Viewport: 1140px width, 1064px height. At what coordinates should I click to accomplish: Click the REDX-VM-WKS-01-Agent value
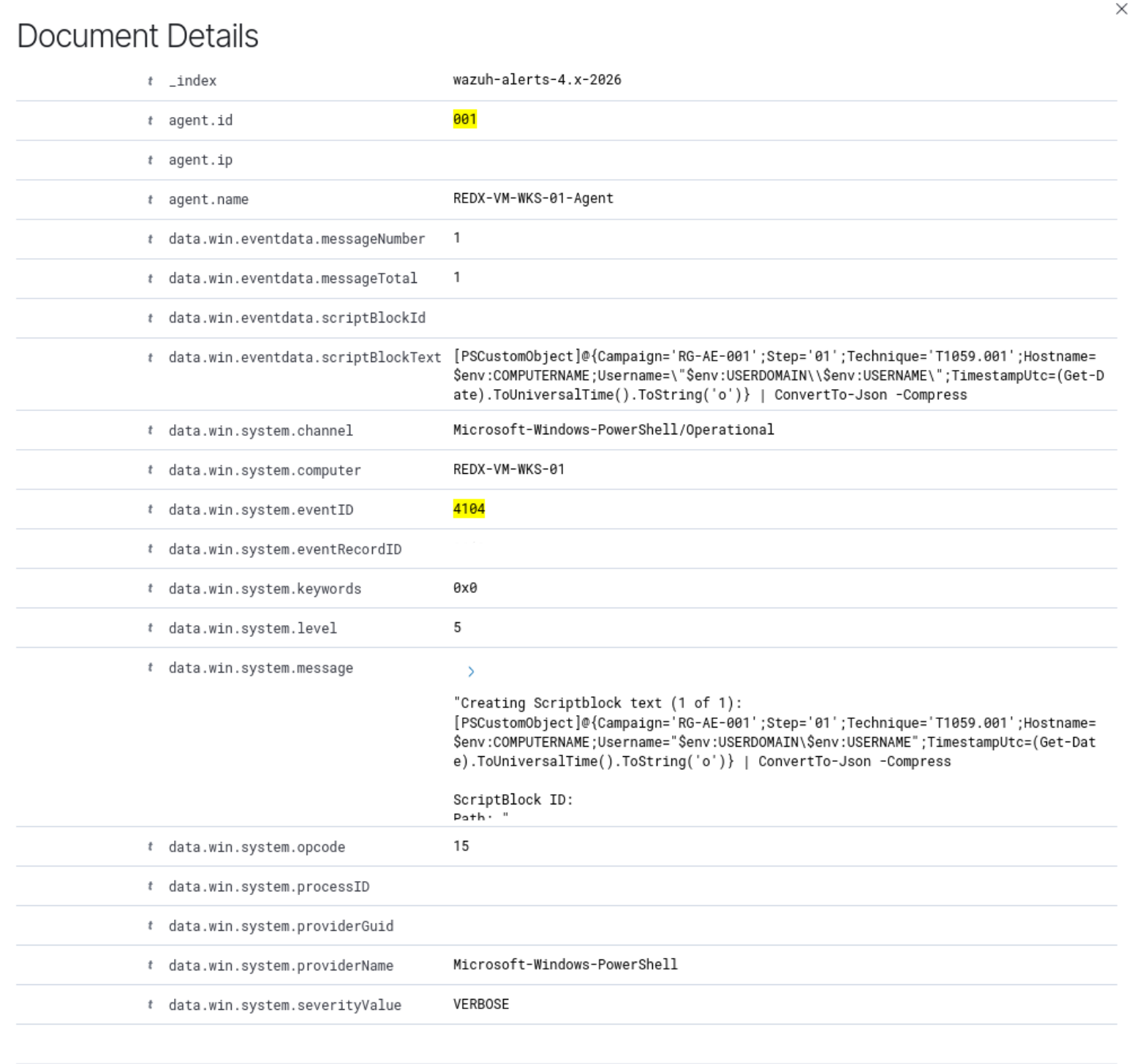[x=533, y=198]
